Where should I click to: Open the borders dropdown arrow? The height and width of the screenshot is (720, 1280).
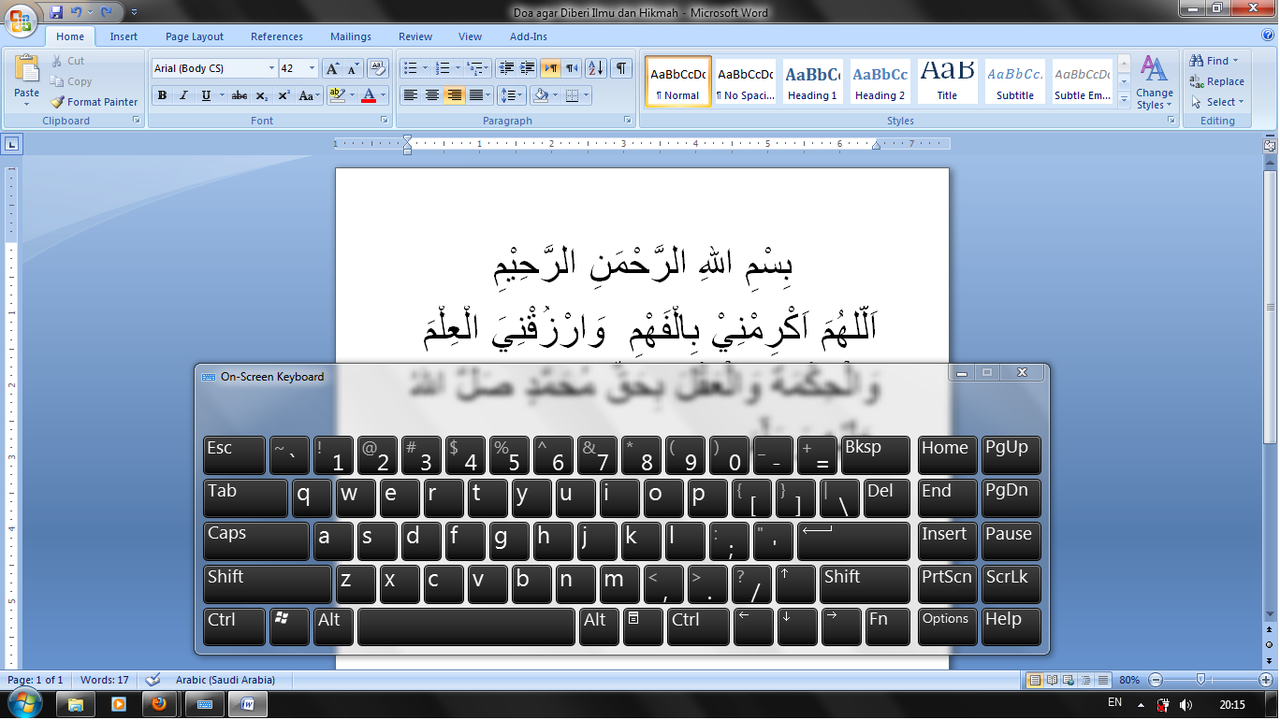586,96
